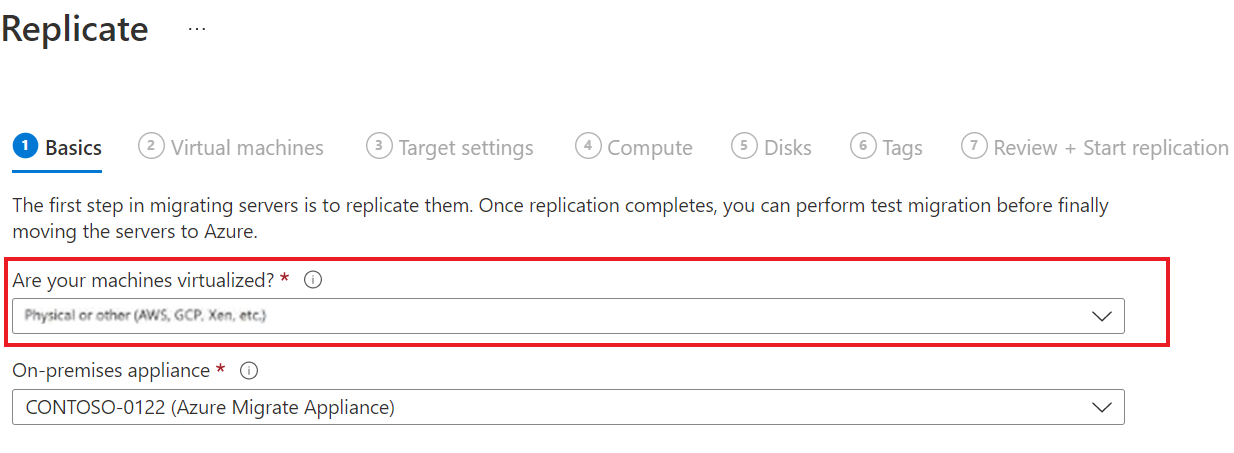
Task: Click the step 6 number circle
Action: [x=863, y=146]
